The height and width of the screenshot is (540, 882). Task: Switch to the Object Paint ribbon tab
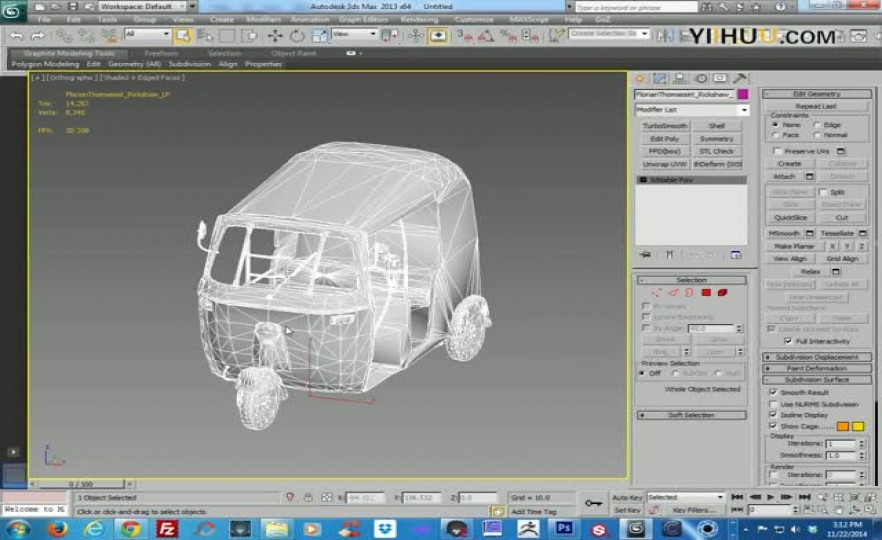click(x=294, y=53)
